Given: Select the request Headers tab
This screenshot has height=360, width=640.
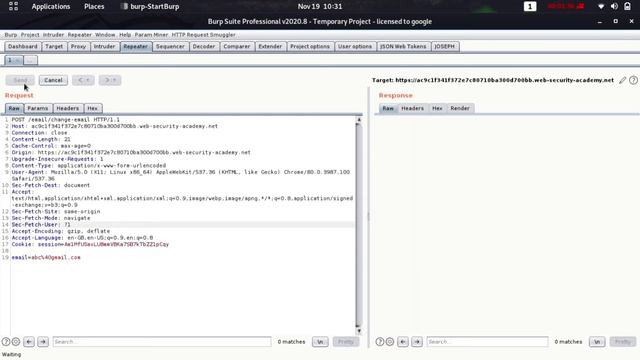Looking at the screenshot, I should coord(67,108).
